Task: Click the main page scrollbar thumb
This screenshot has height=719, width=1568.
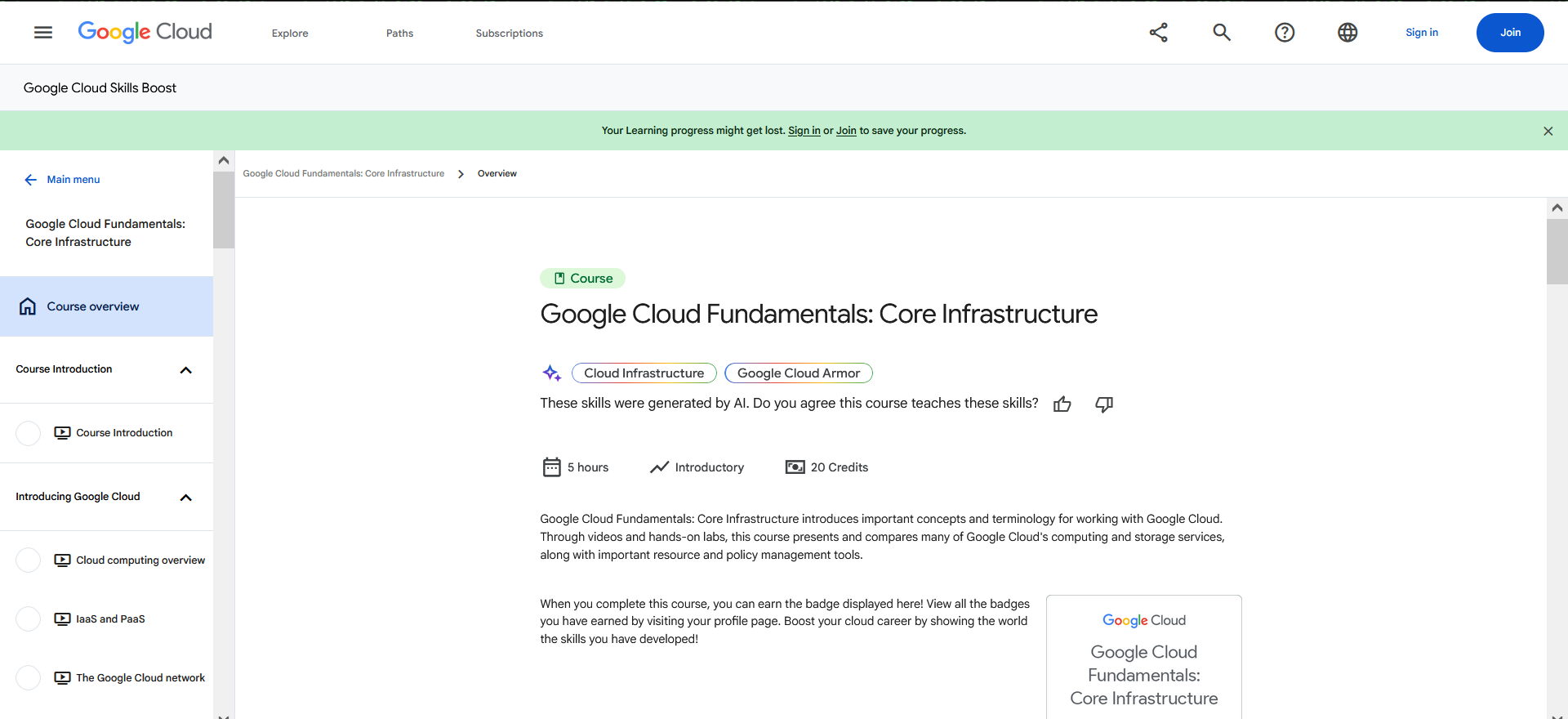Action: click(x=1557, y=252)
